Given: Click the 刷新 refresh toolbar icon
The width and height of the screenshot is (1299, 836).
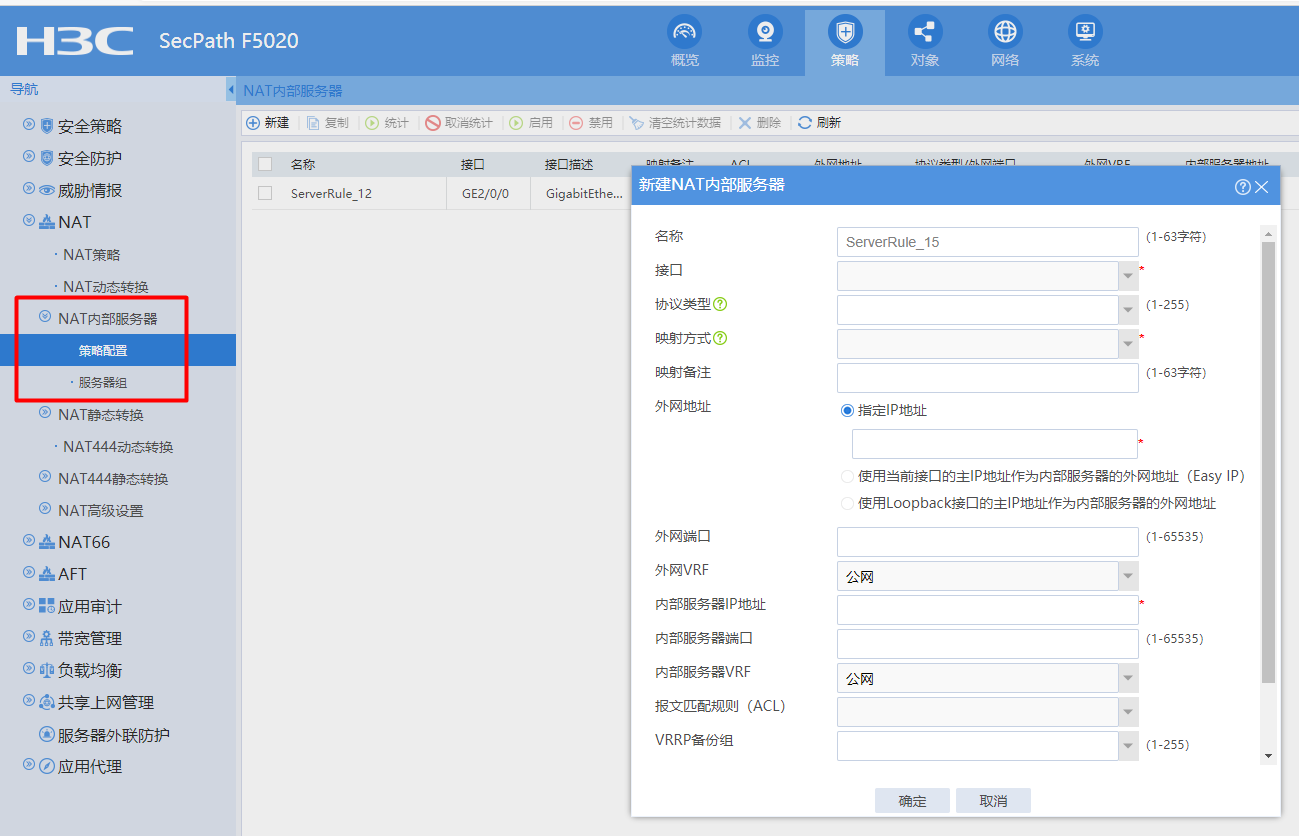Looking at the screenshot, I should coord(804,123).
